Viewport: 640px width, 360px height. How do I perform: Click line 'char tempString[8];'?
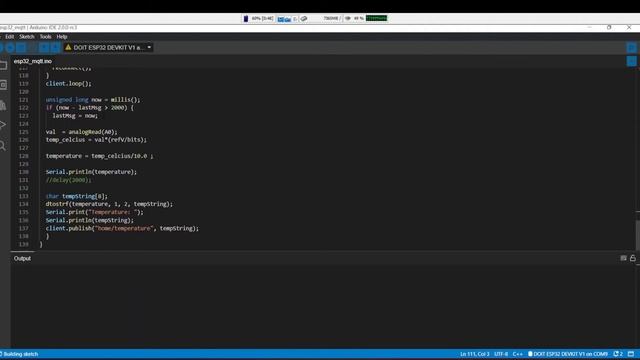pyautogui.click(x=77, y=196)
